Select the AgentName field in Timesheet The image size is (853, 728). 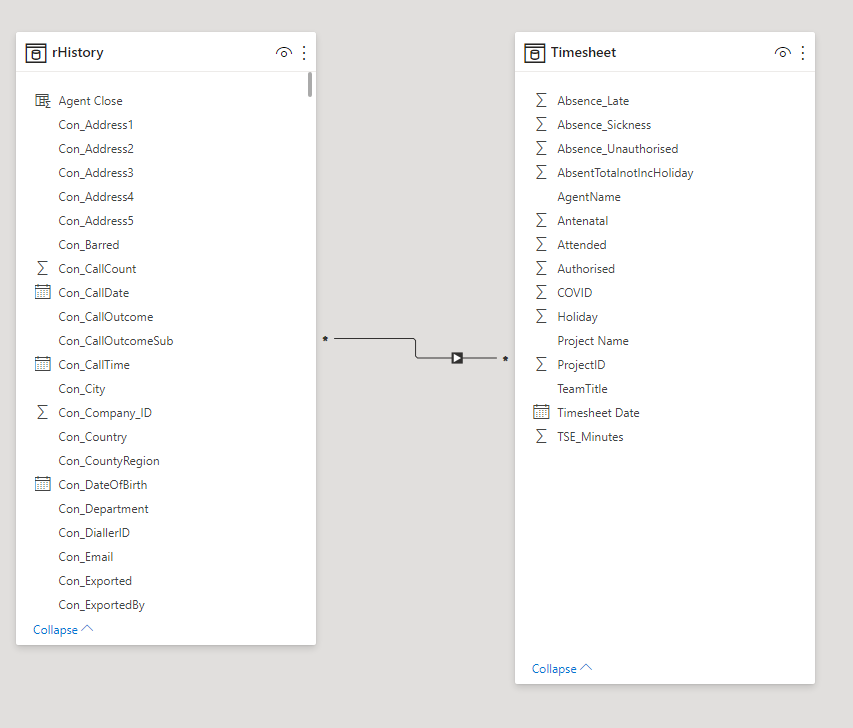click(589, 197)
